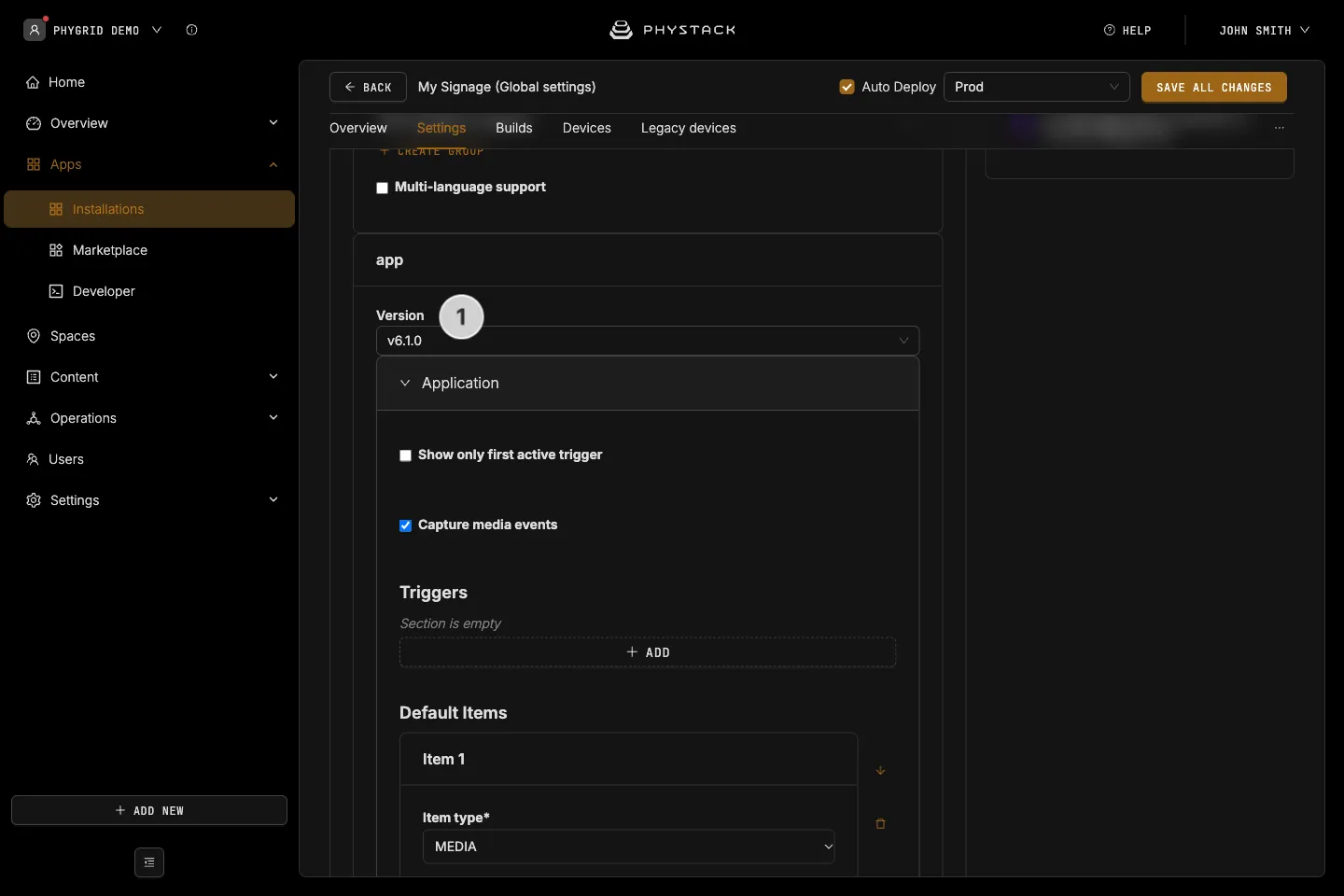Collapse the Application section
1344x896 pixels.
click(x=648, y=383)
